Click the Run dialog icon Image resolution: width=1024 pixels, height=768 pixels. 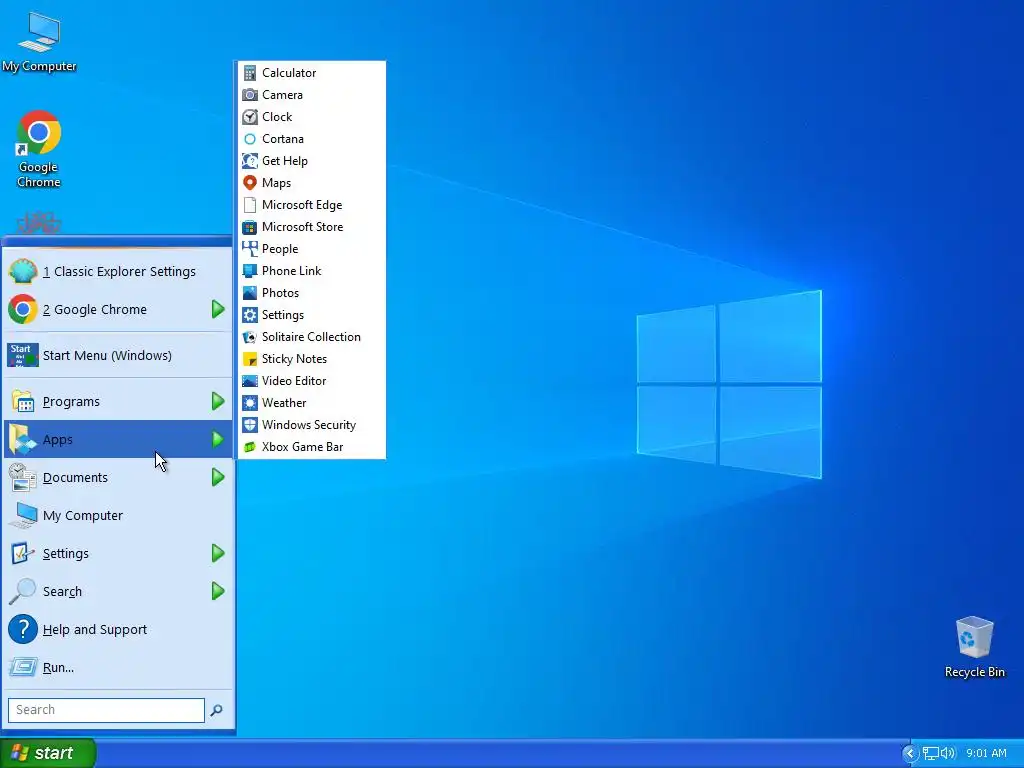(23, 667)
